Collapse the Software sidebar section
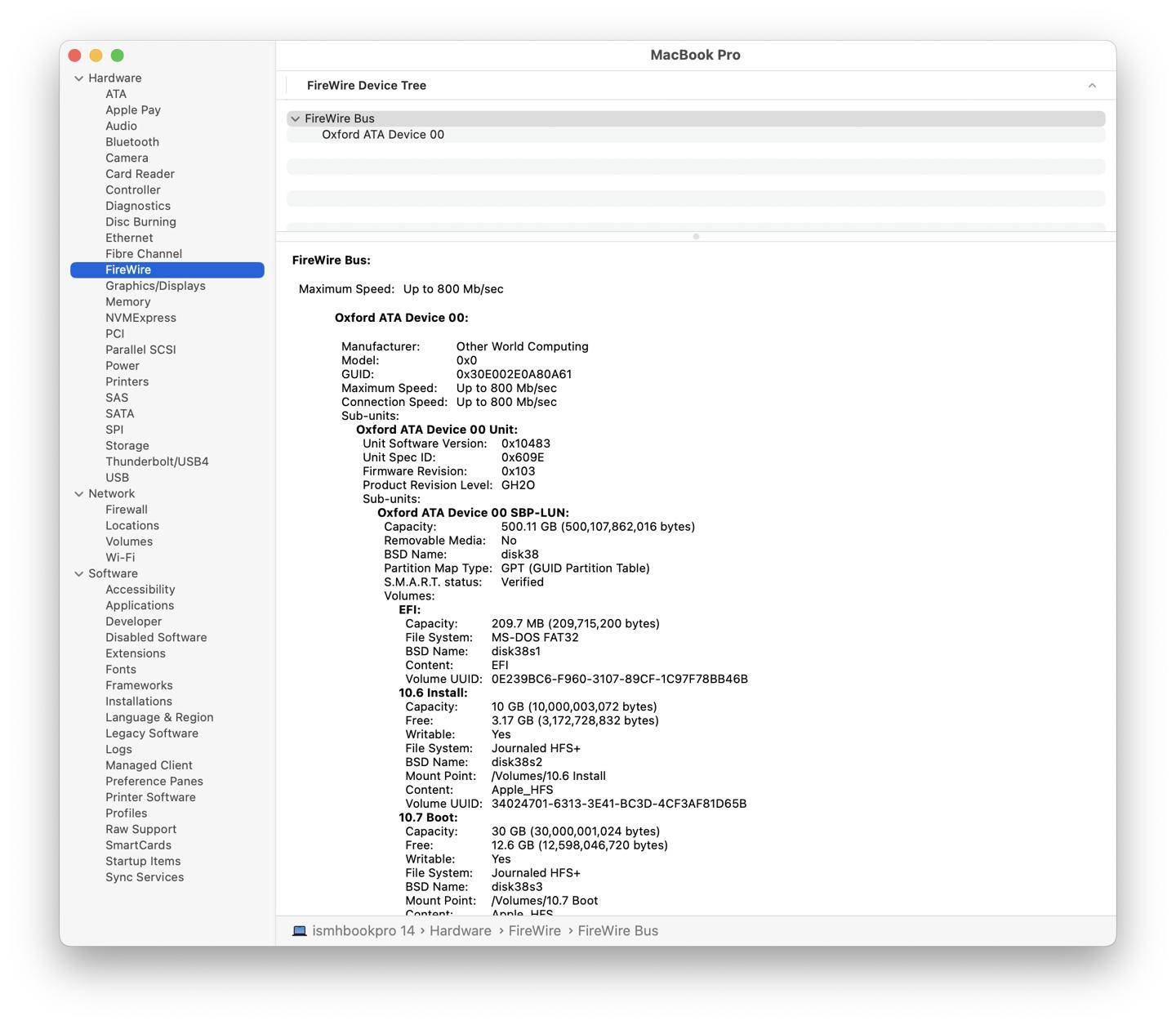This screenshot has height=1025, width=1176. tap(79, 574)
